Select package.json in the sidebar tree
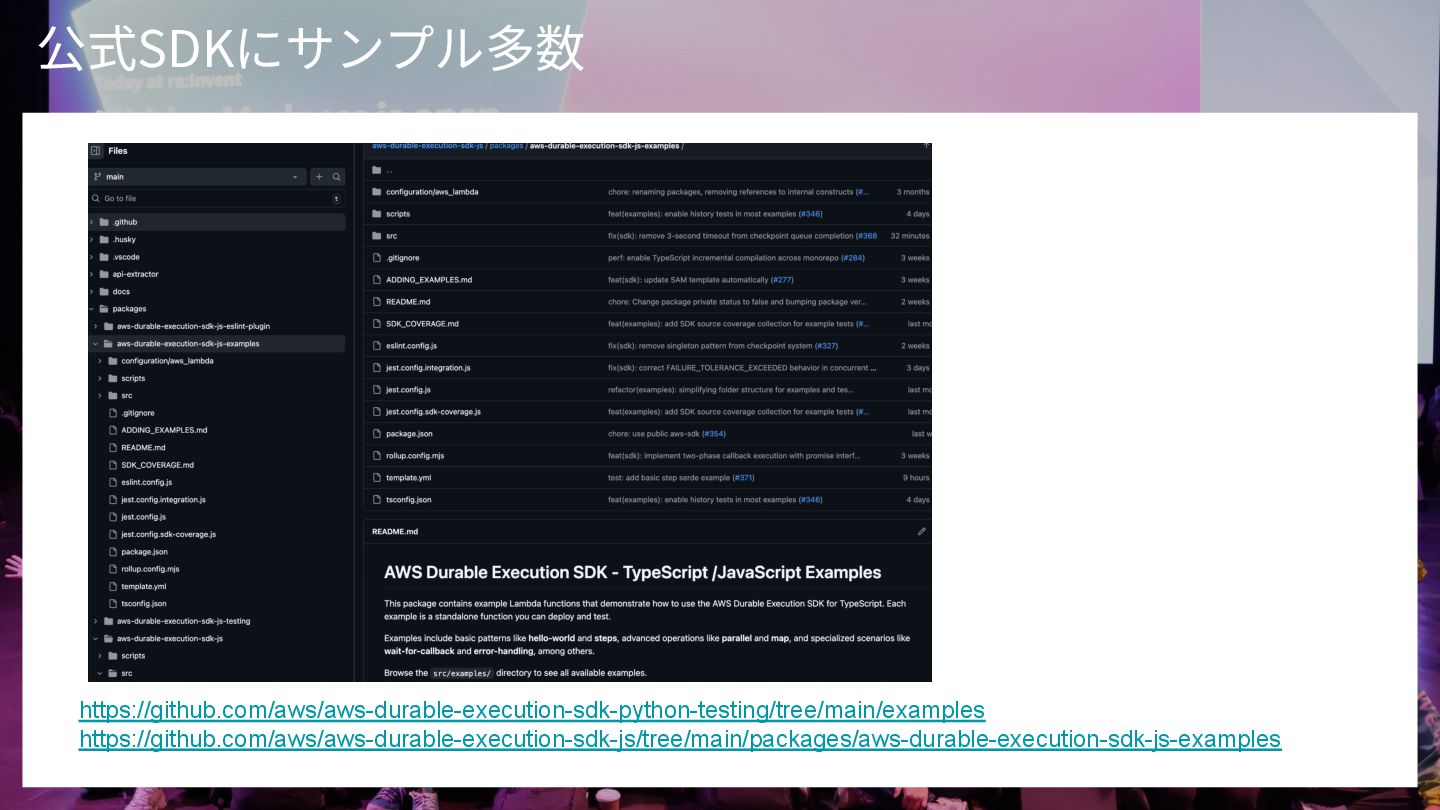1440x810 pixels. pos(144,552)
